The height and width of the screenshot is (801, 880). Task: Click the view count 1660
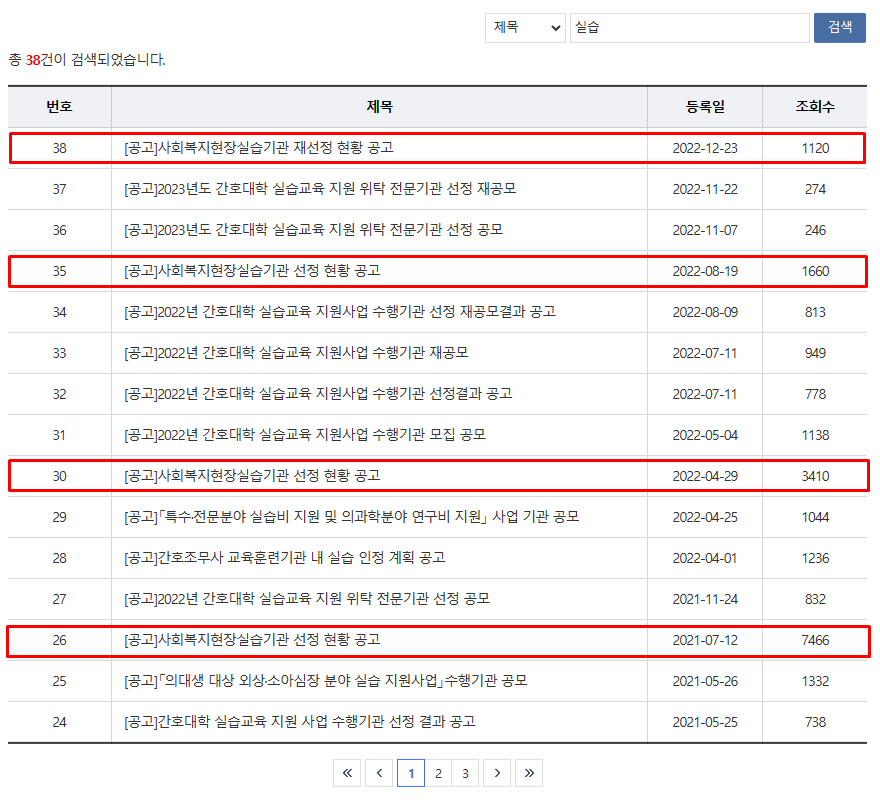815,271
